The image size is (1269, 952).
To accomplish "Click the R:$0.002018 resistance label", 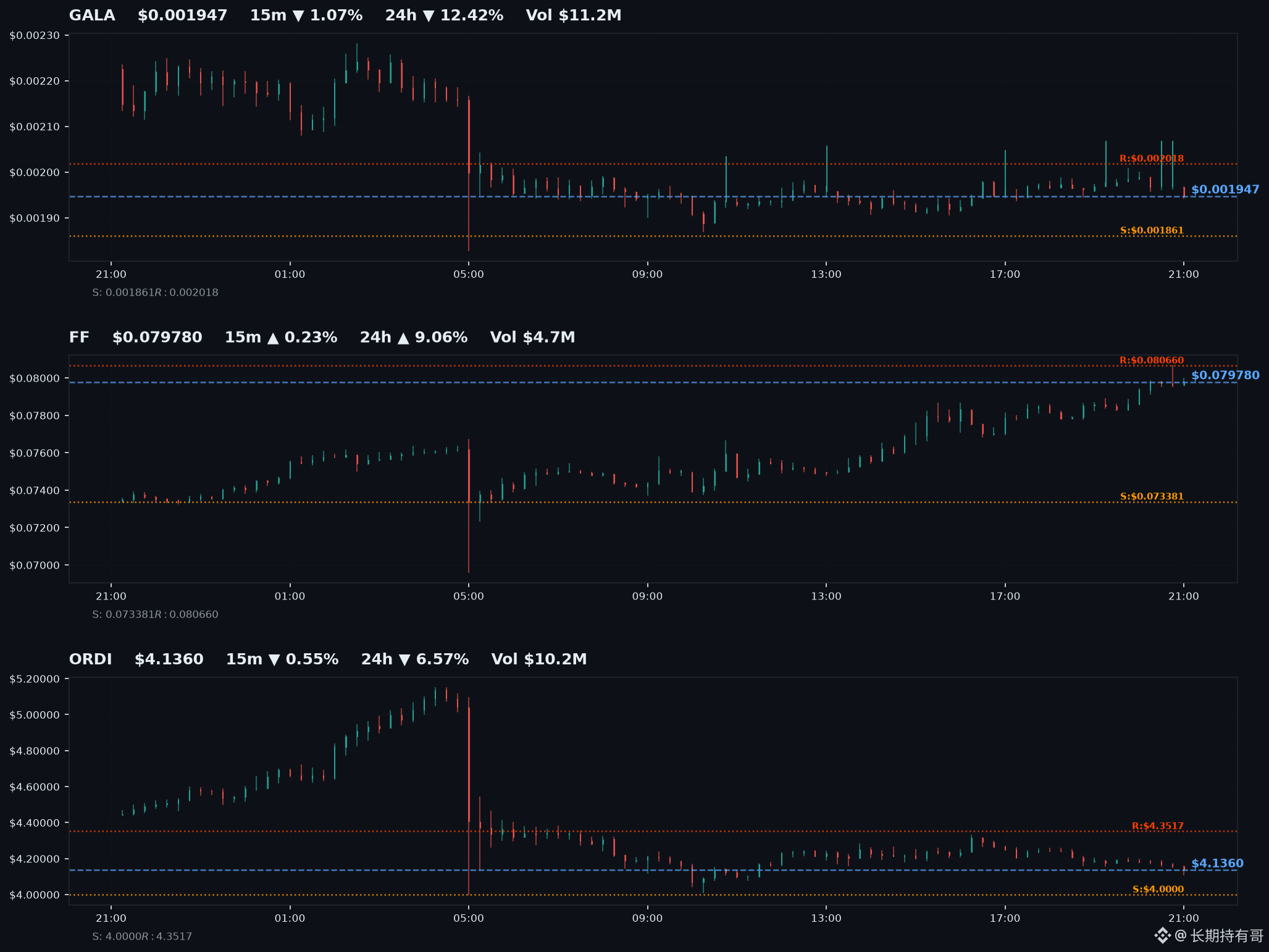I will (x=1152, y=159).
